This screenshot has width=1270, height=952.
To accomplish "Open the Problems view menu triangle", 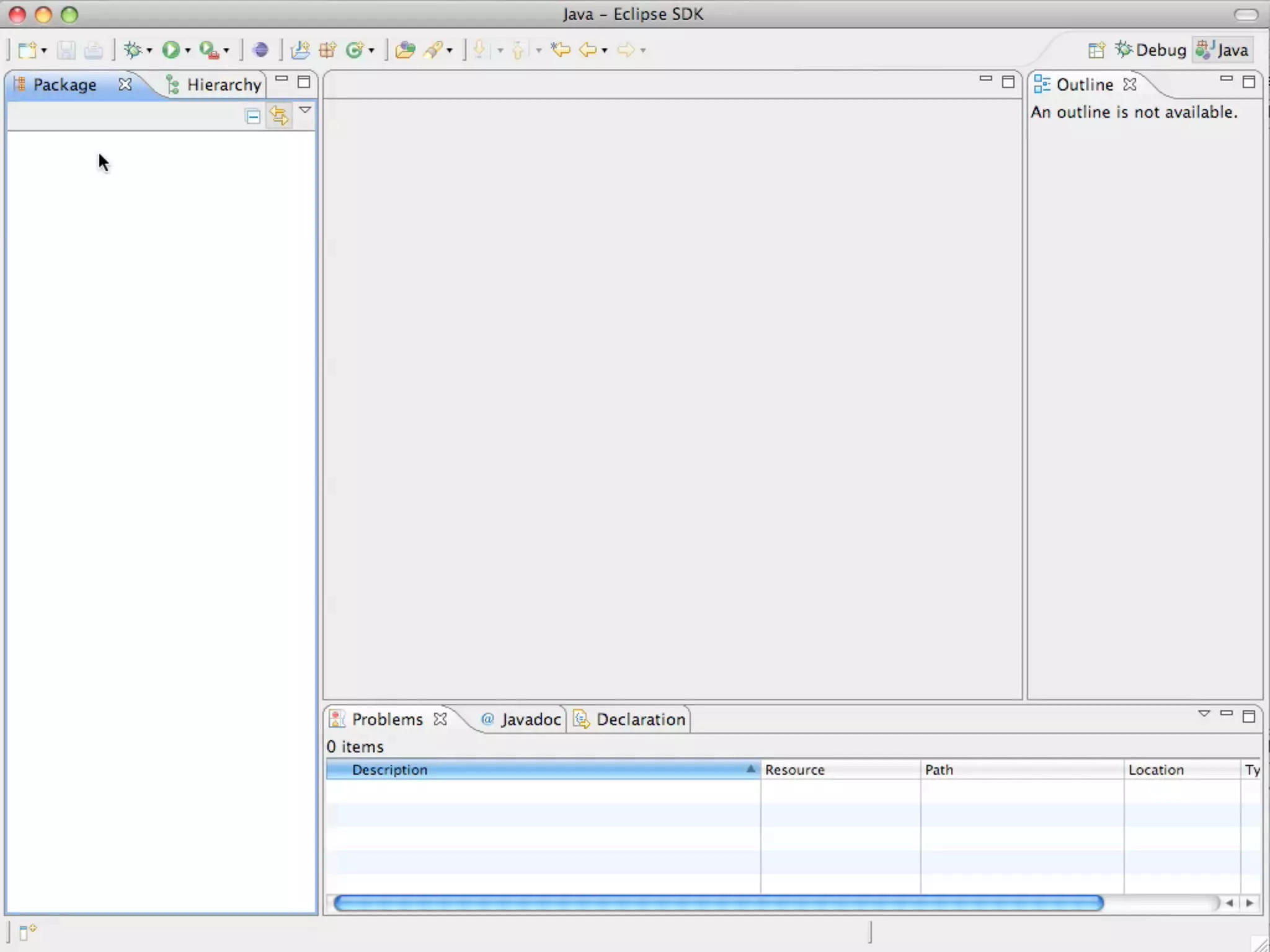I will click(1204, 713).
